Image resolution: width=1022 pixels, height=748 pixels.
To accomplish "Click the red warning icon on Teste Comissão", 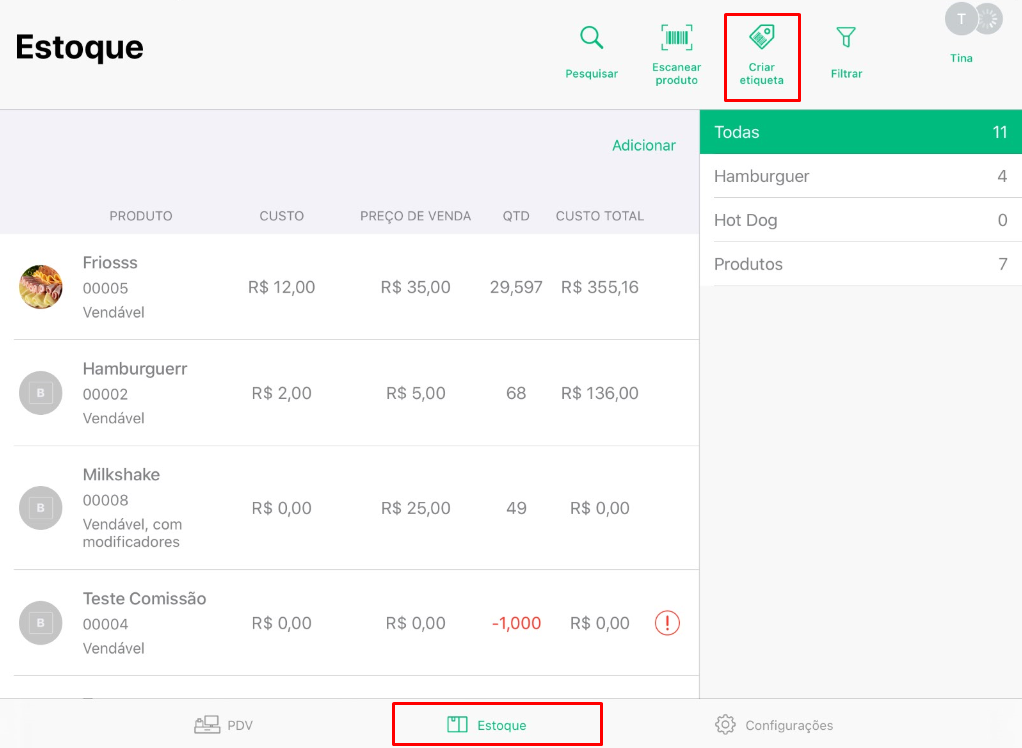I will [x=667, y=623].
